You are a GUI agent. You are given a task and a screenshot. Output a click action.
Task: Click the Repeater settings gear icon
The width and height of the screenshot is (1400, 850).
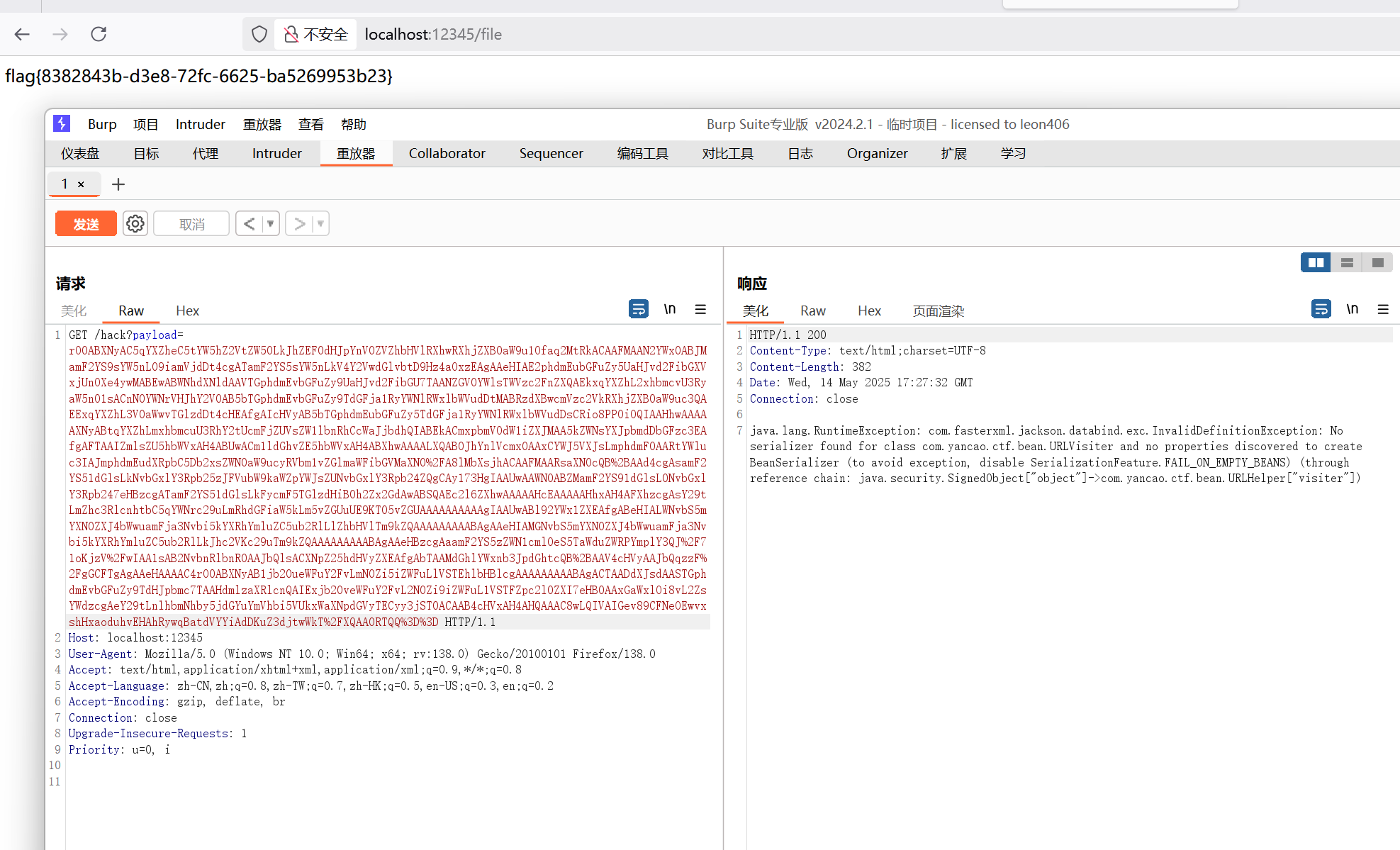tap(135, 224)
